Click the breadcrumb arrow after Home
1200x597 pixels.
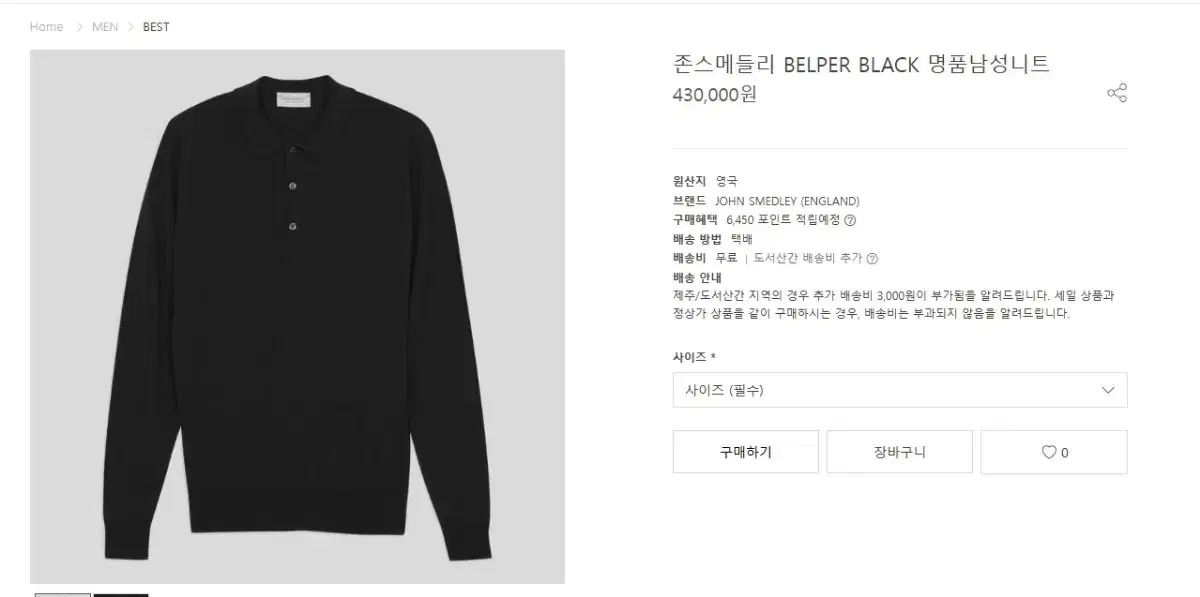[78, 27]
